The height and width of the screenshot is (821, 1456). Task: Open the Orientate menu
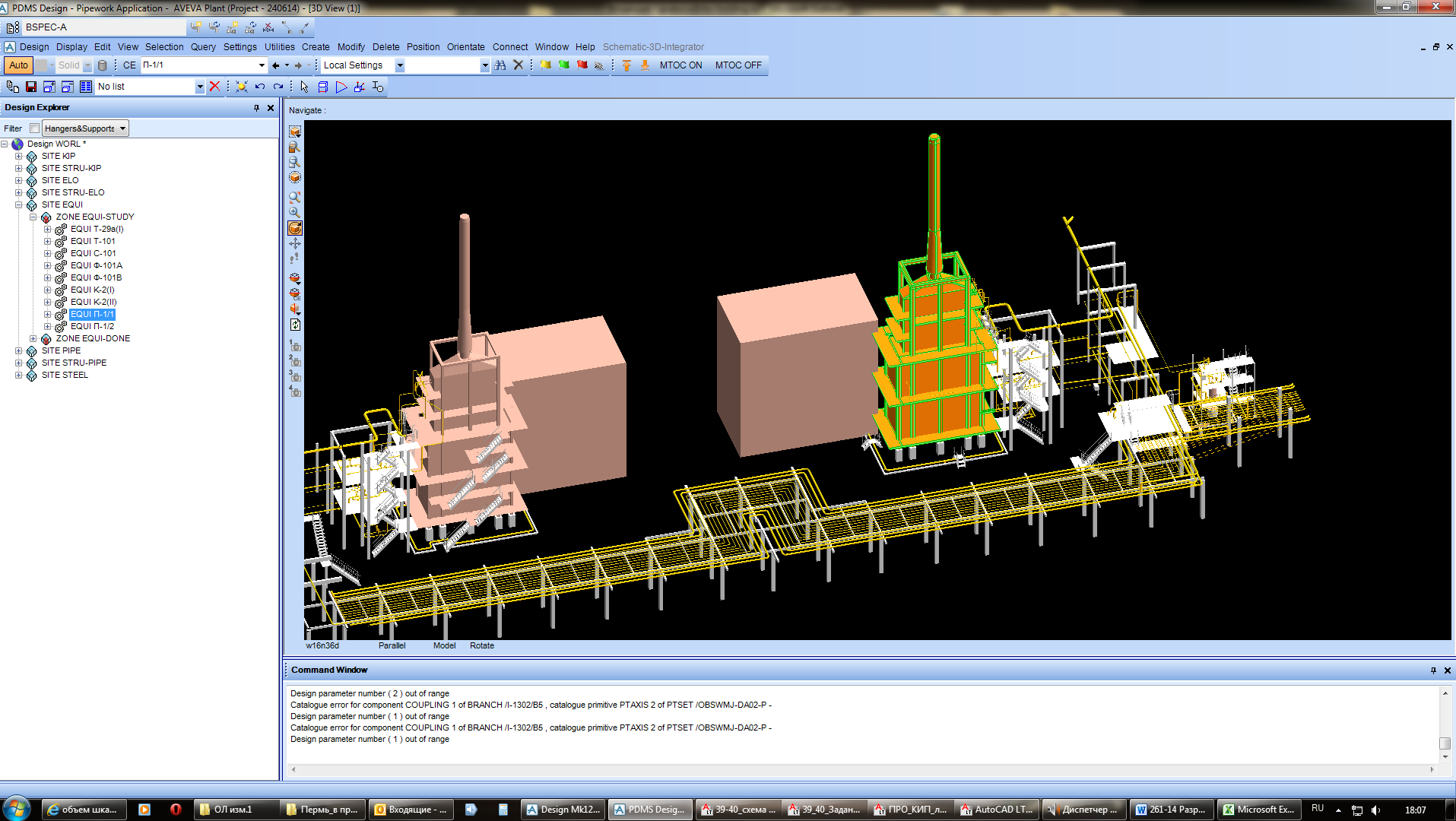click(465, 47)
